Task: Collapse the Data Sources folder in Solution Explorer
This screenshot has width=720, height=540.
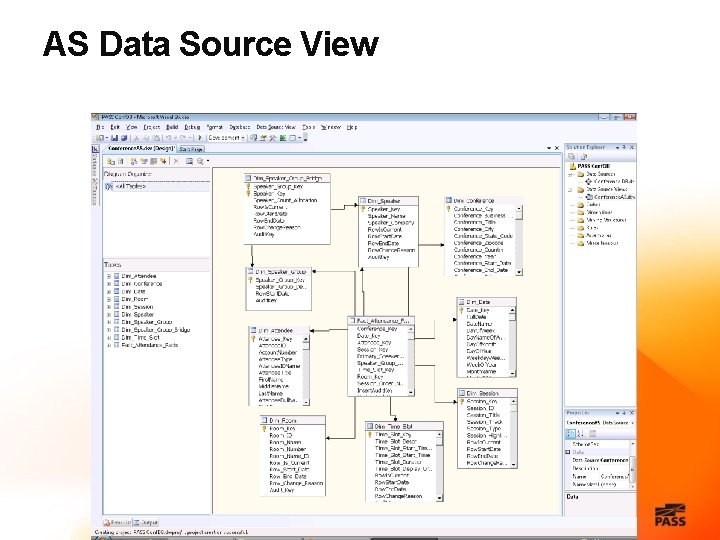Action: [x=571, y=174]
